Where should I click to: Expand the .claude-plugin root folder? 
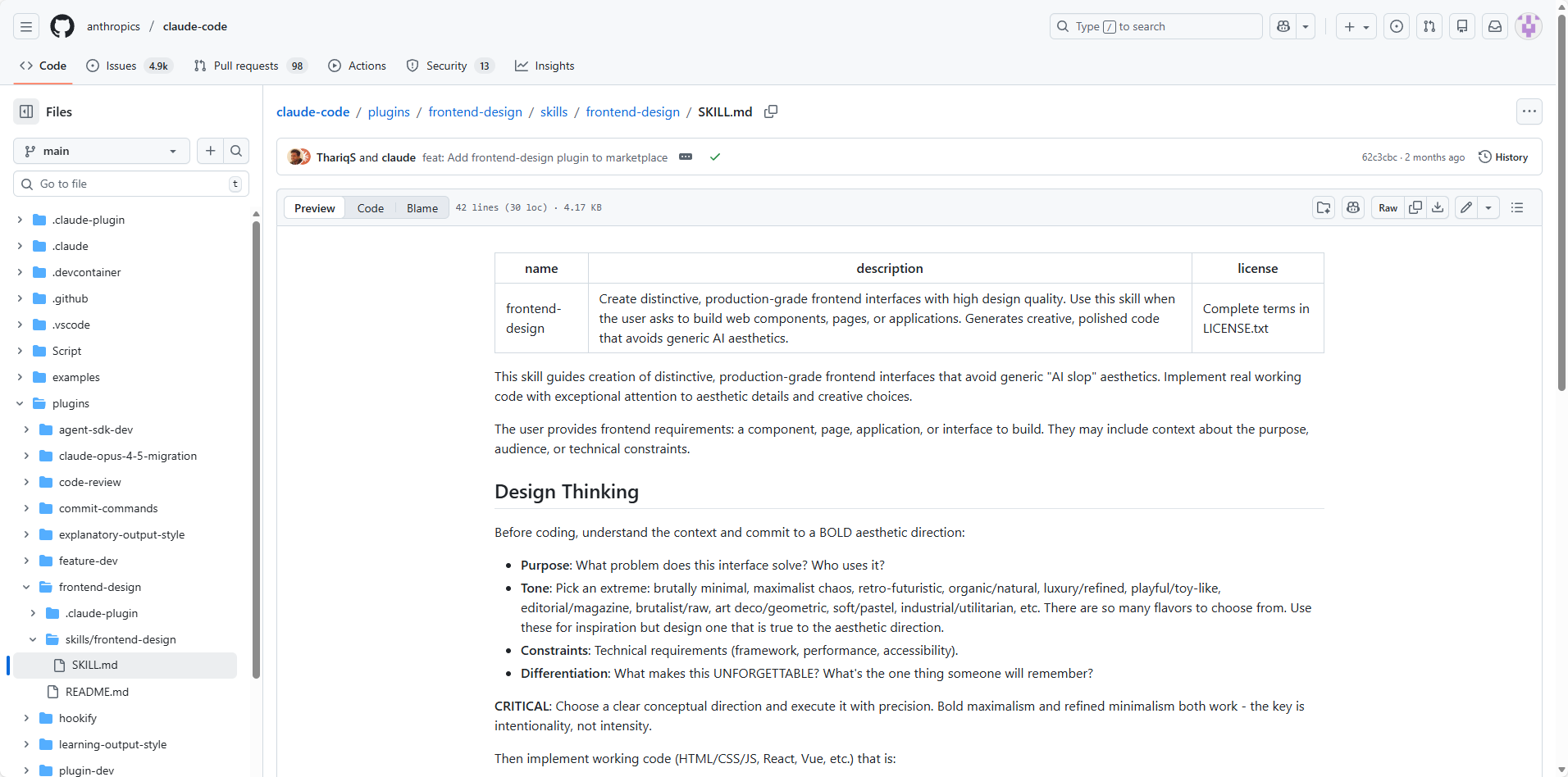(x=20, y=220)
